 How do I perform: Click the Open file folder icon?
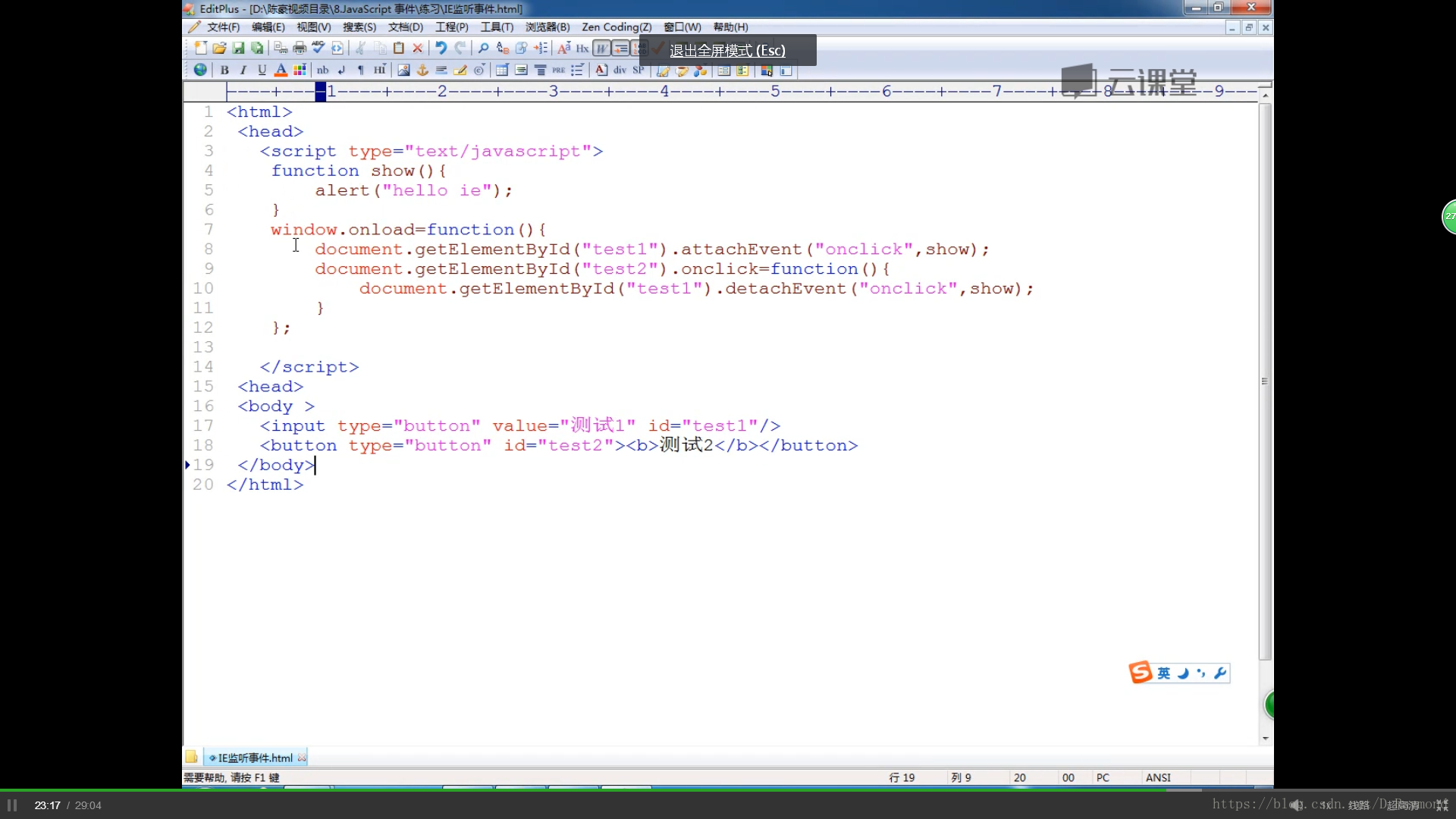tap(219, 49)
